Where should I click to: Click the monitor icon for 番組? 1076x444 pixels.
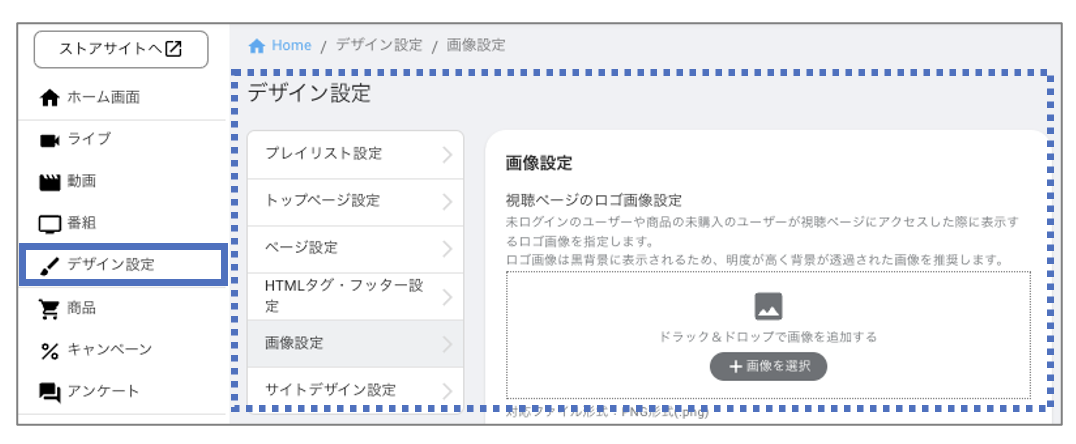coord(50,224)
